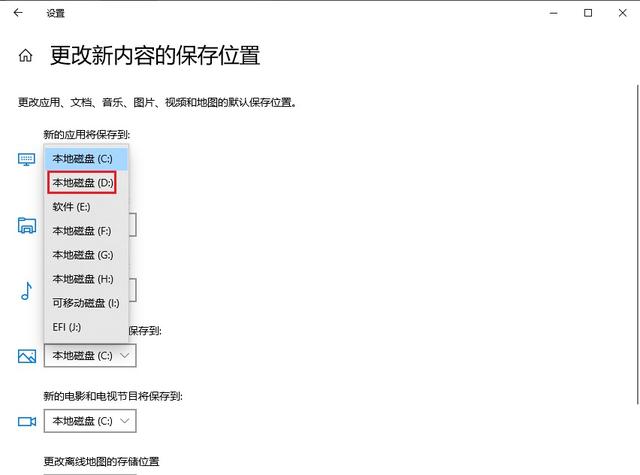Image resolution: width=640 pixels, height=475 pixels.
Task: Choose 本地磁盘 (G:) option
Action: click(x=87, y=255)
